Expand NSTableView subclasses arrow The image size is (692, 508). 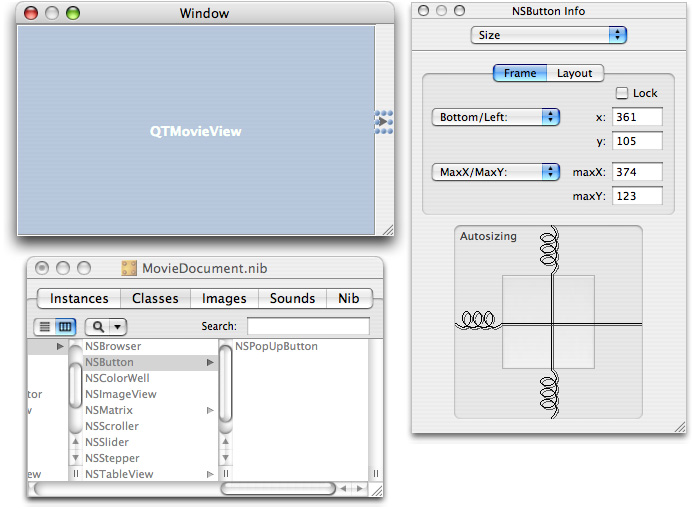coord(210,474)
